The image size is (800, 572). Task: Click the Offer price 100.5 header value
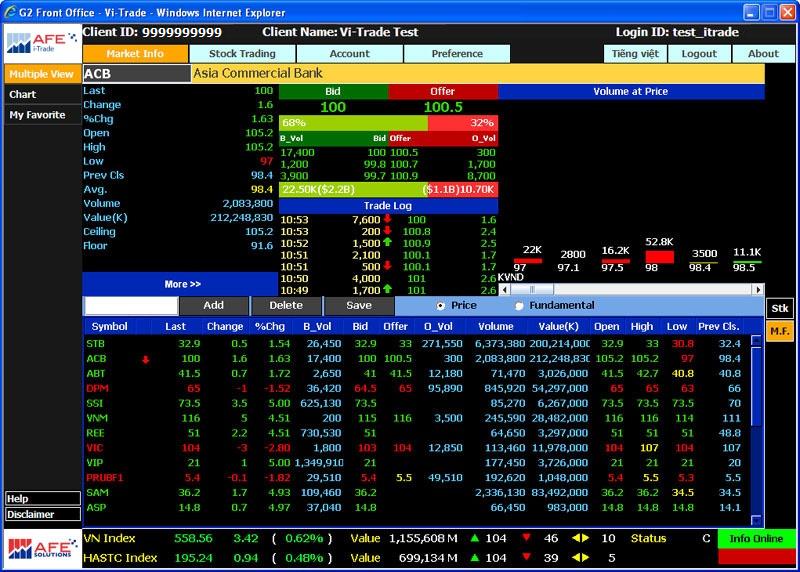pyautogui.click(x=443, y=107)
